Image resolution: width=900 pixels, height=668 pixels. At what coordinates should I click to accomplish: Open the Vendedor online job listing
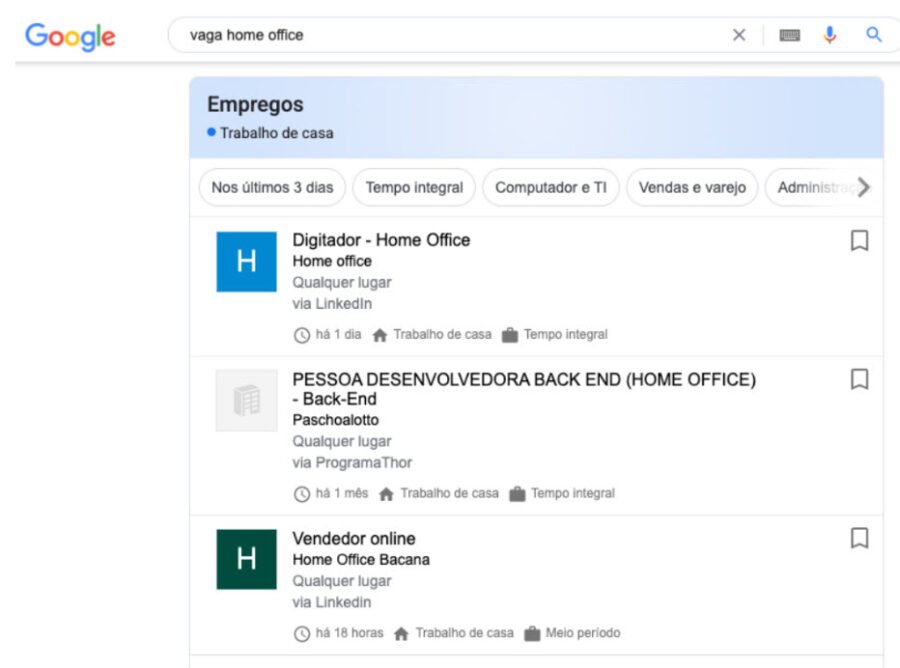pyautogui.click(x=353, y=539)
